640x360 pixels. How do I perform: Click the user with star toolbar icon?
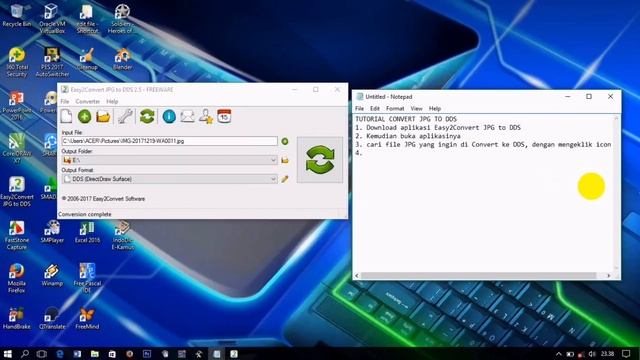[x=206, y=117]
